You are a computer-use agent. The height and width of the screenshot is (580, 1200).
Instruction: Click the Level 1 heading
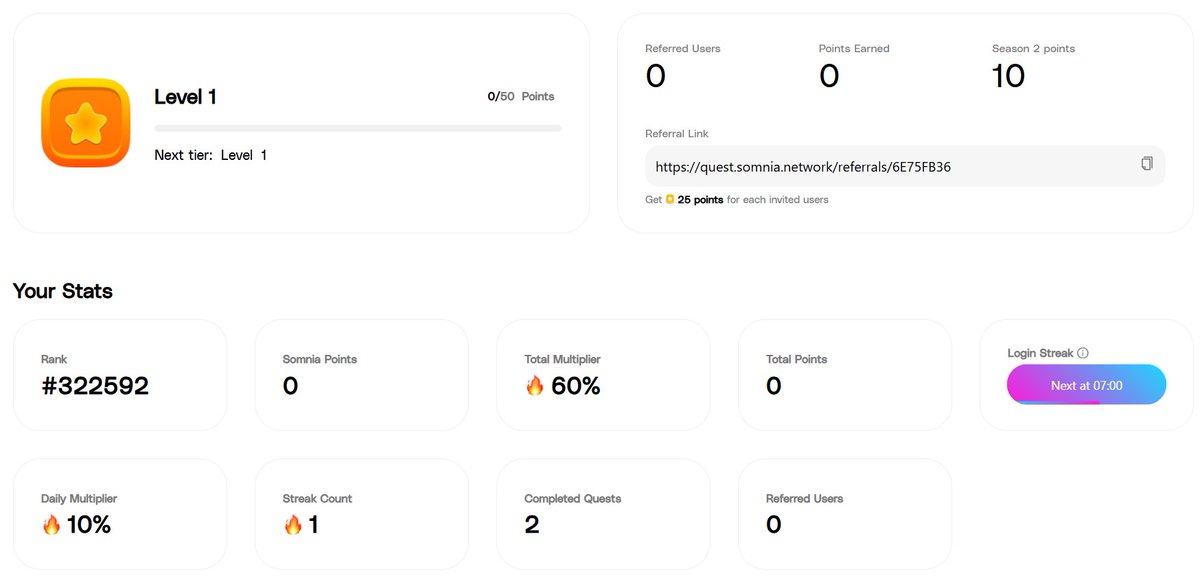coord(185,97)
